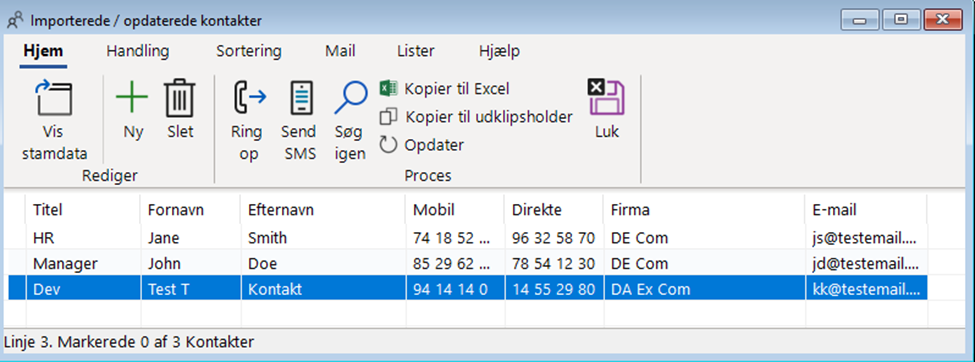Click the status bar Linje 3 text
This screenshot has width=975, height=362.
coord(129,342)
